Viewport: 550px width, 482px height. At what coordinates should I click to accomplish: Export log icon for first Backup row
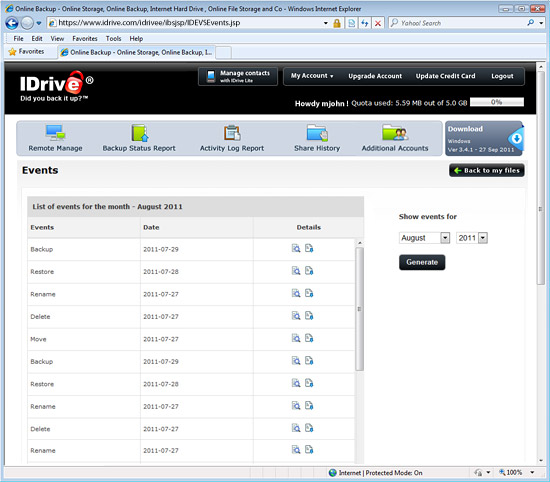pyautogui.click(x=309, y=248)
